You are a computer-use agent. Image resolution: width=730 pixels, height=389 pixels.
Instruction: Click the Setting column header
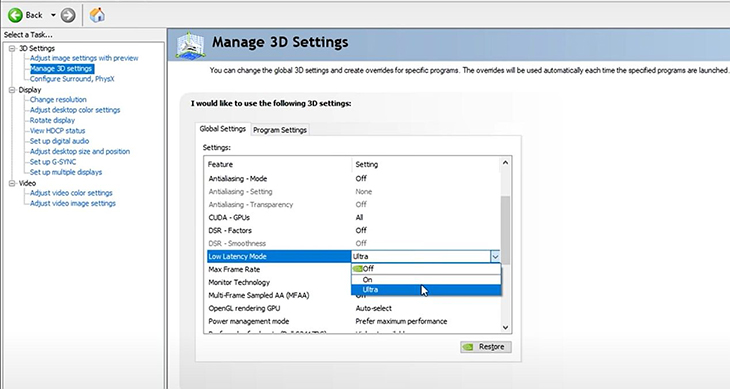coord(426,164)
